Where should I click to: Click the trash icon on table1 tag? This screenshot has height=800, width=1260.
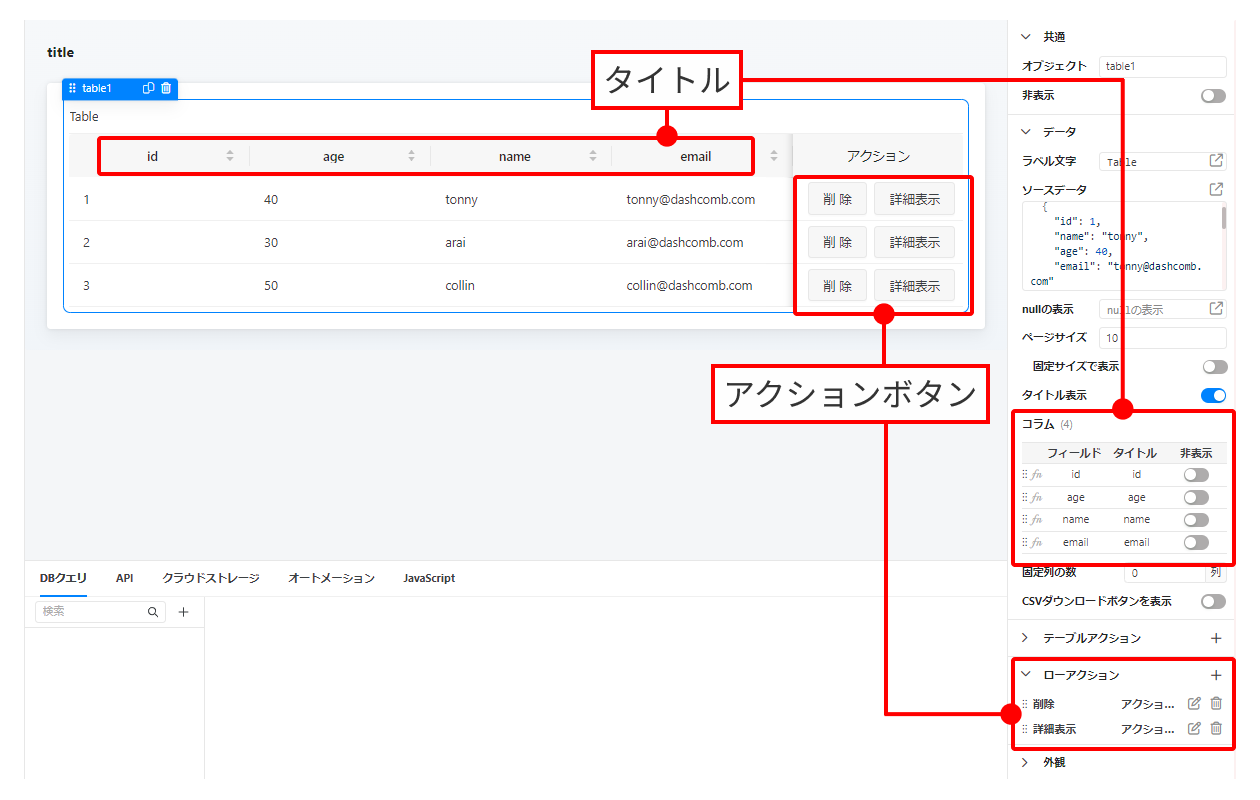point(166,88)
